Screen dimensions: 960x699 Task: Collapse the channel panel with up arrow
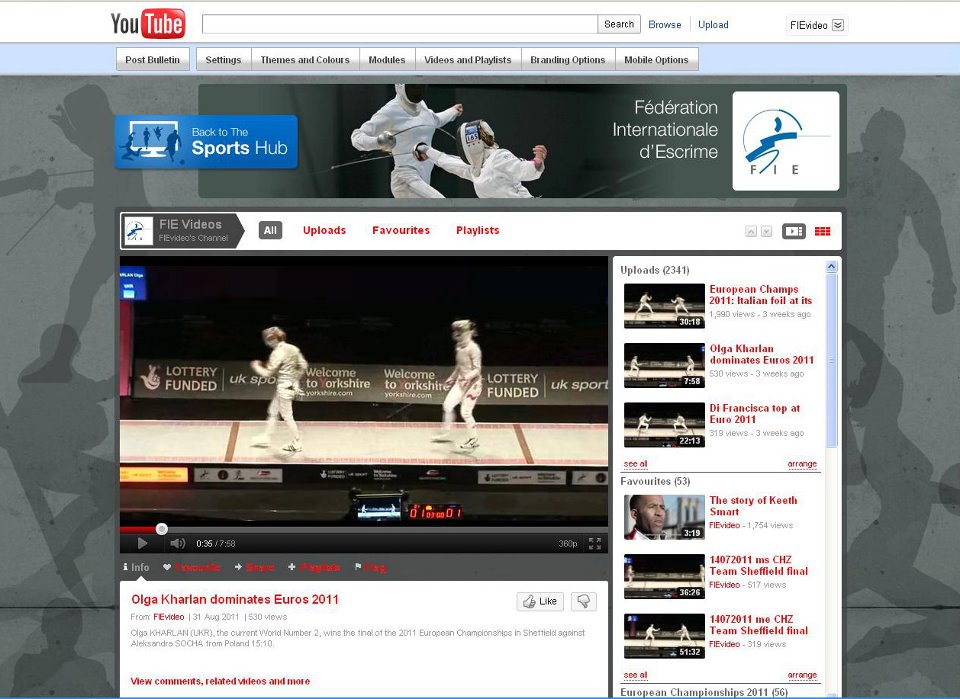coord(751,232)
